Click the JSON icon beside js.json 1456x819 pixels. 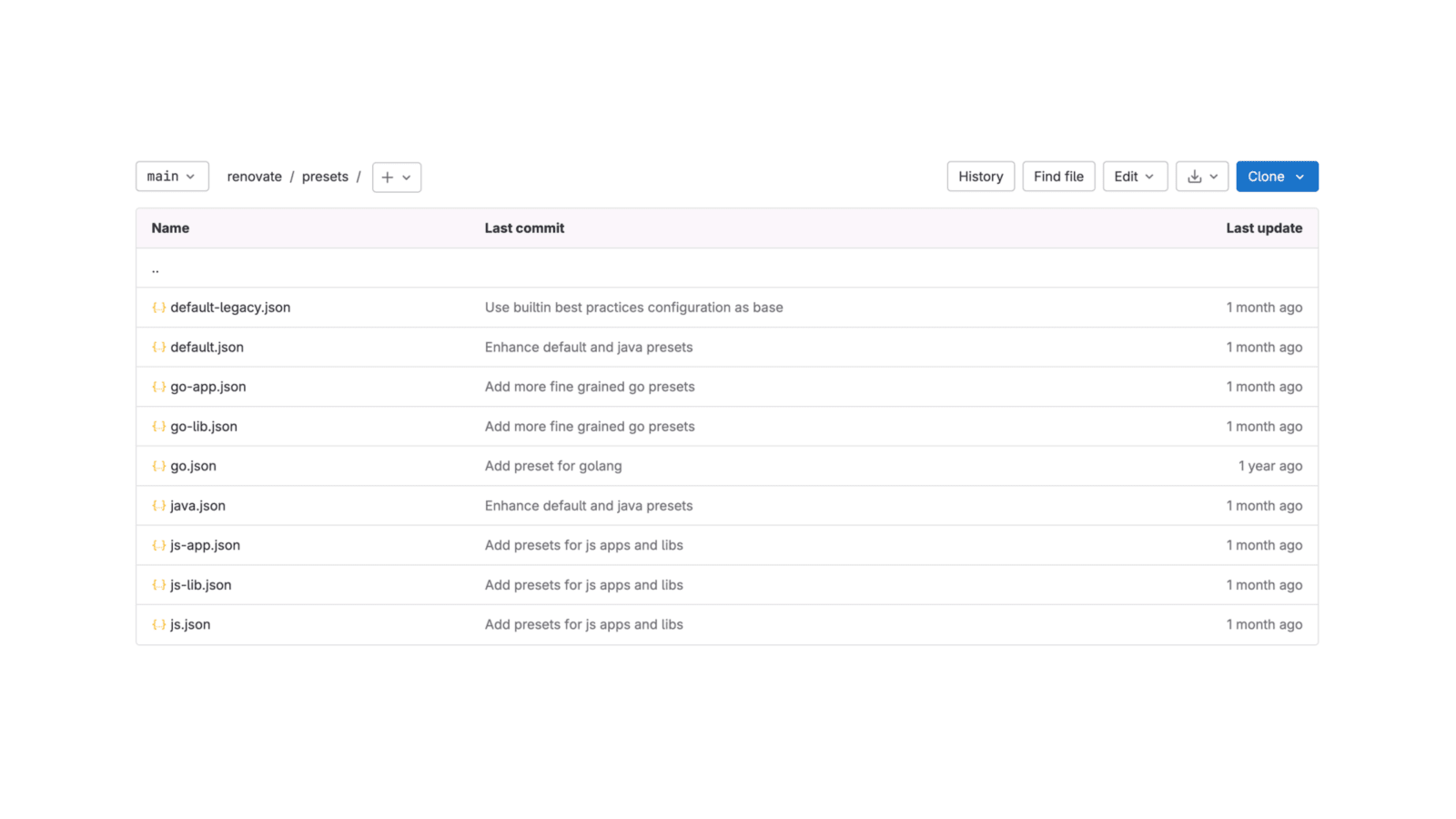click(x=159, y=624)
